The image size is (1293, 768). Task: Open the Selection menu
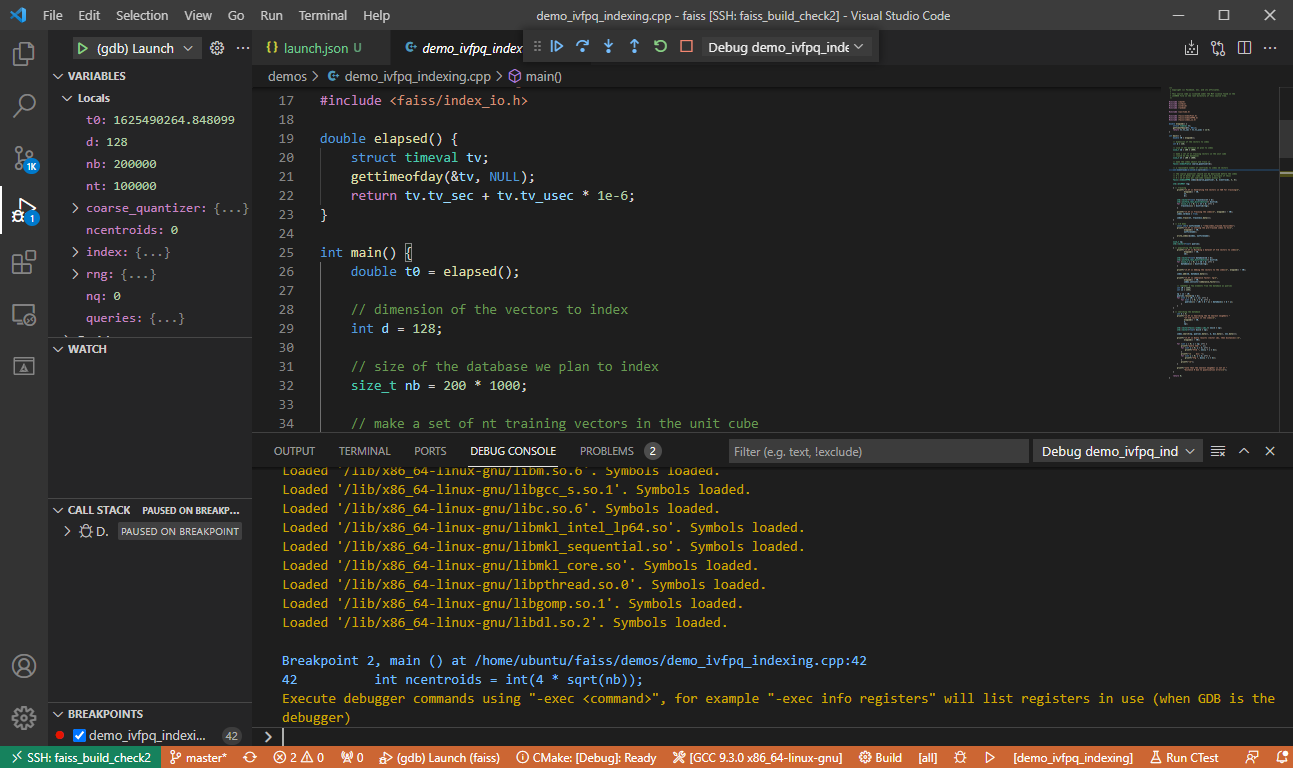[x=142, y=15]
